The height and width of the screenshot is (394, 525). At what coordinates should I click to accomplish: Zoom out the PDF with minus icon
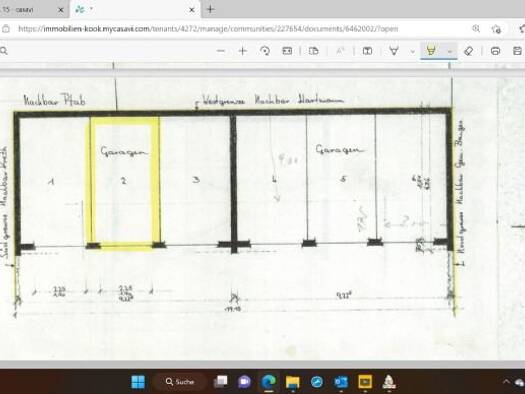221,51
